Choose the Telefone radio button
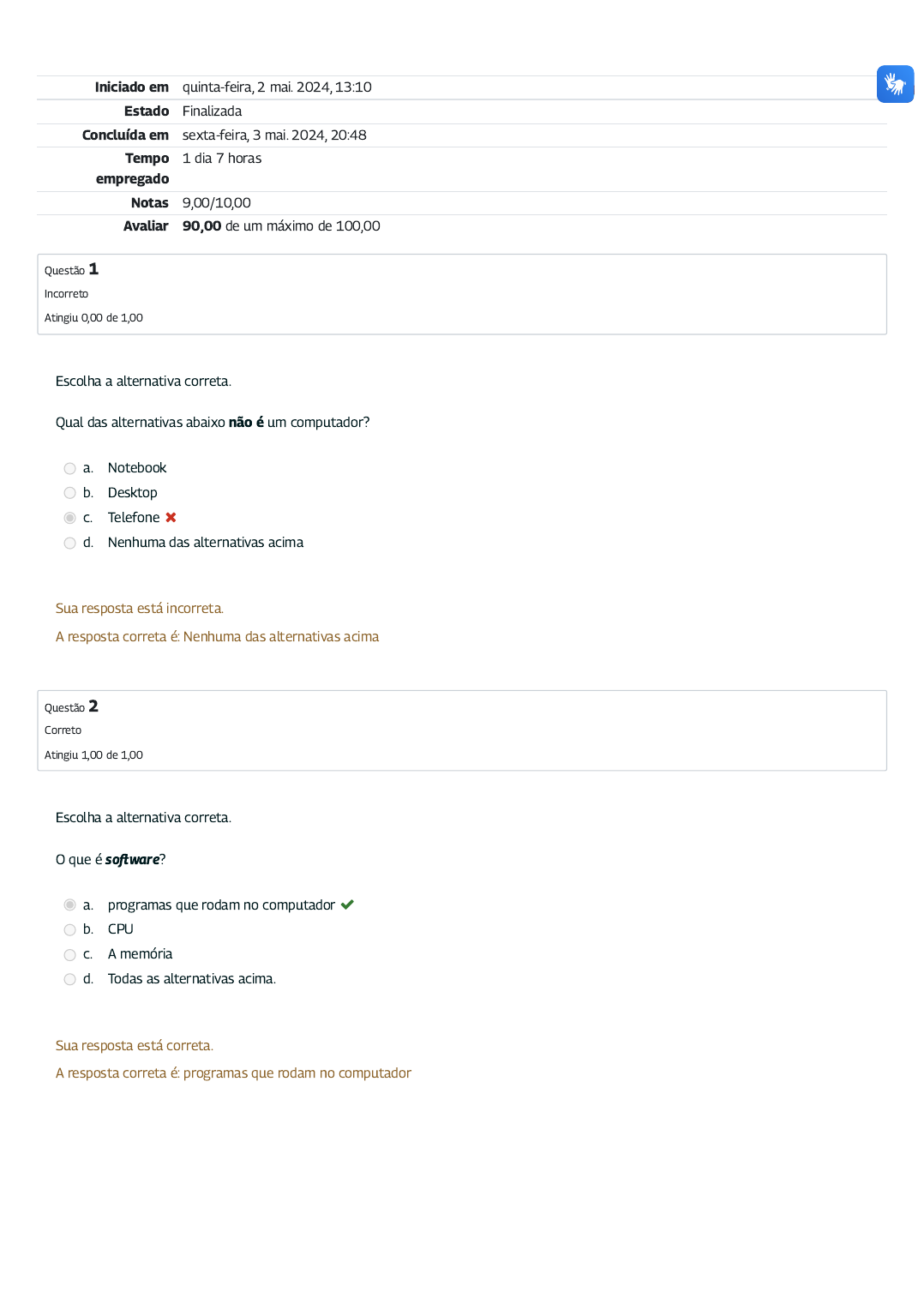 tap(70, 519)
